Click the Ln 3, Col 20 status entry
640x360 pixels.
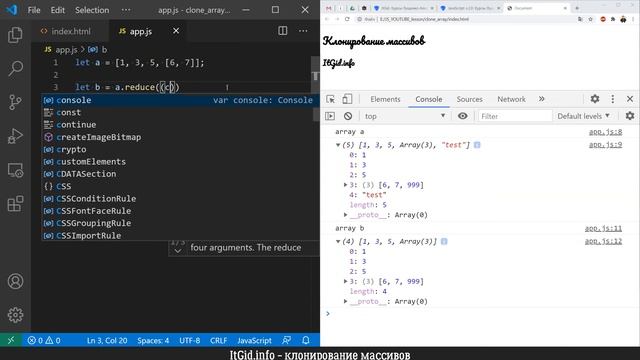(x=107, y=340)
